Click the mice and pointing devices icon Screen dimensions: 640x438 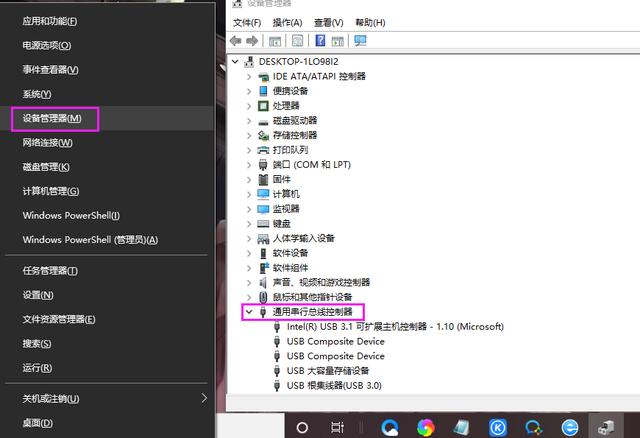263,297
